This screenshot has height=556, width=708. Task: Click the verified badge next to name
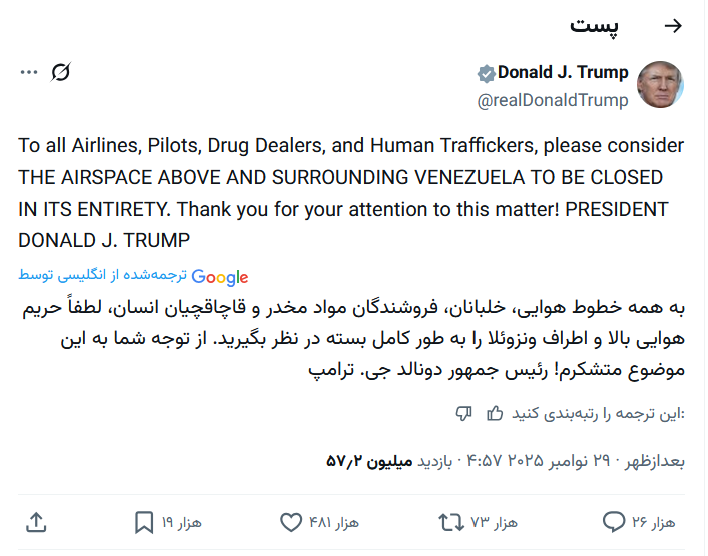tap(486, 73)
